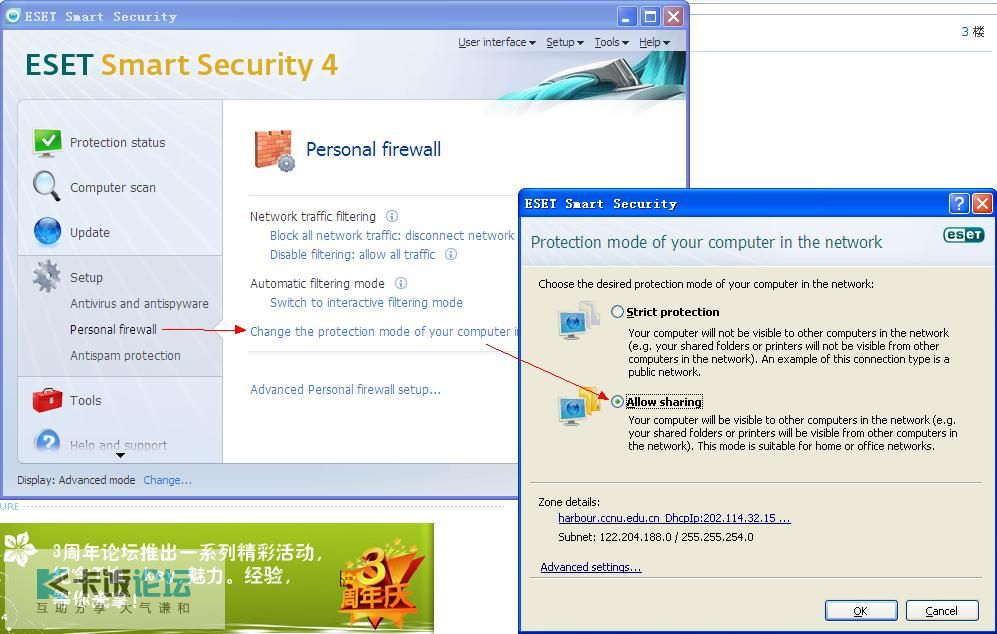Open the Advanced settings link
The image size is (997, 634).
591,567
